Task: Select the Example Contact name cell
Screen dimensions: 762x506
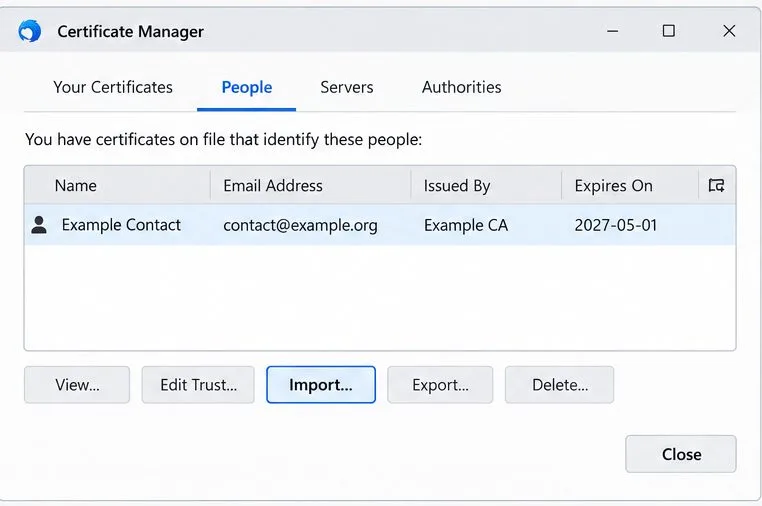Action: click(x=121, y=225)
